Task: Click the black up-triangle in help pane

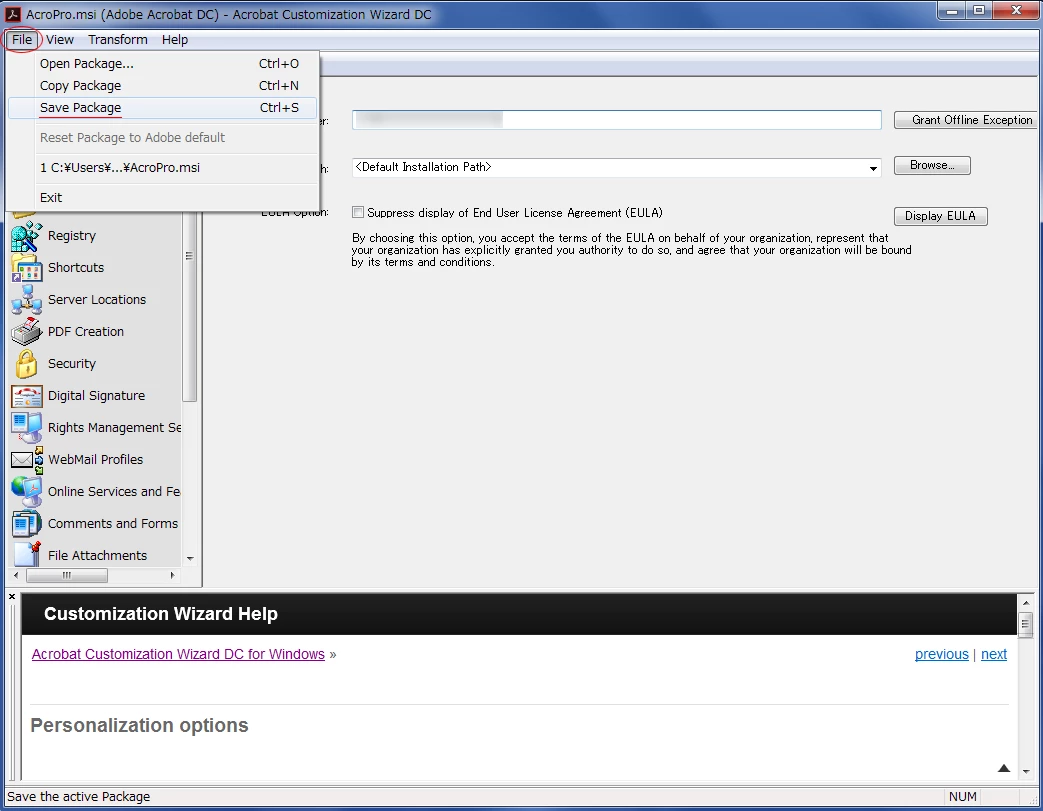Action: (x=1004, y=768)
